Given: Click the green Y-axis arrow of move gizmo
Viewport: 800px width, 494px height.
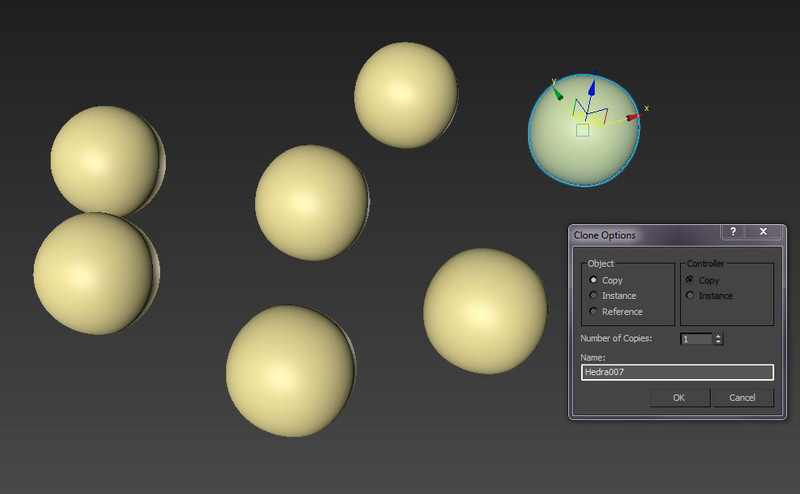Looking at the screenshot, I should (558, 93).
